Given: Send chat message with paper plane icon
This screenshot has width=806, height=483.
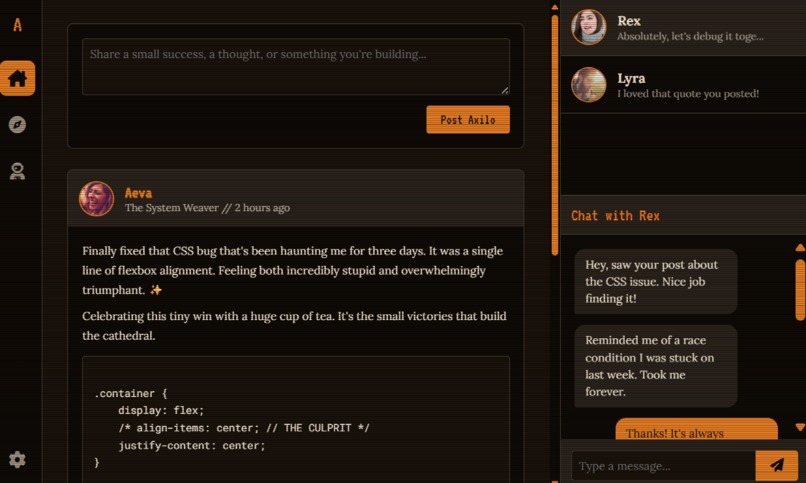Looking at the screenshot, I should pyautogui.click(x=776, y=465).
